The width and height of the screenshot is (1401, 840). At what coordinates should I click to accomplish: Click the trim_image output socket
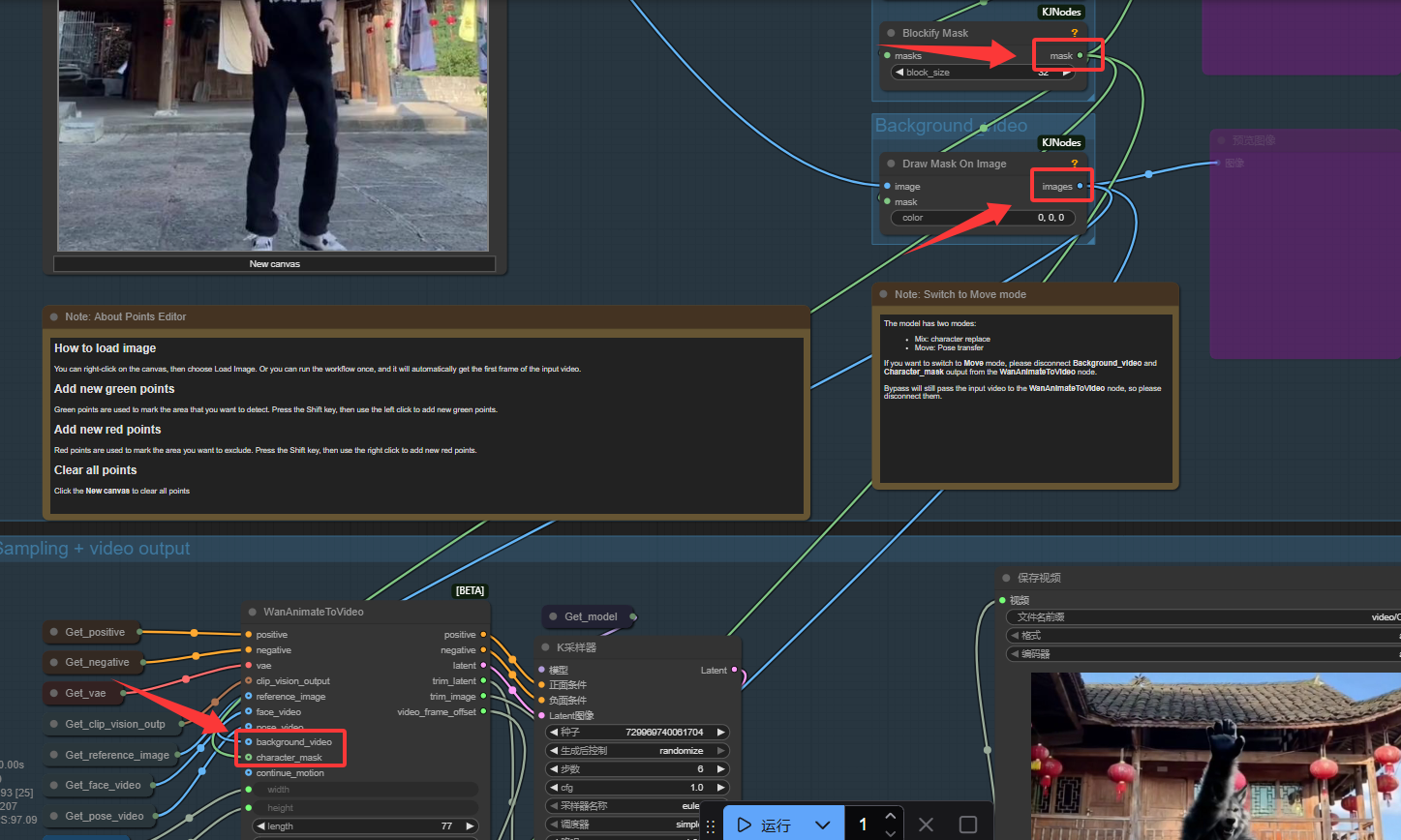[x=483, y=696]
